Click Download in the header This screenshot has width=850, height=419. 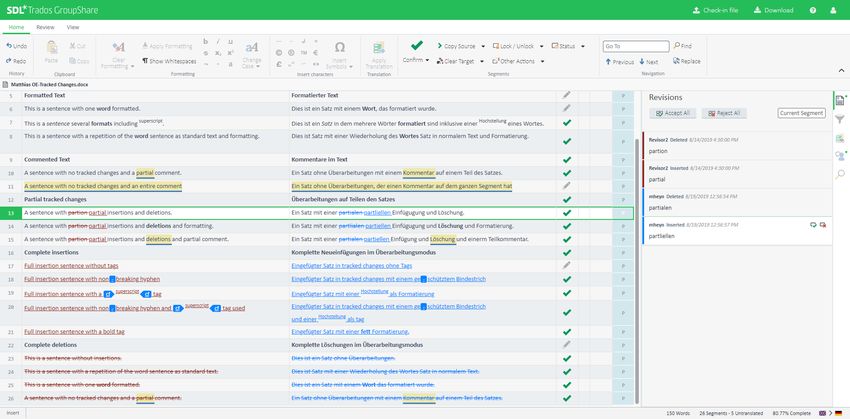click(774, 10)
